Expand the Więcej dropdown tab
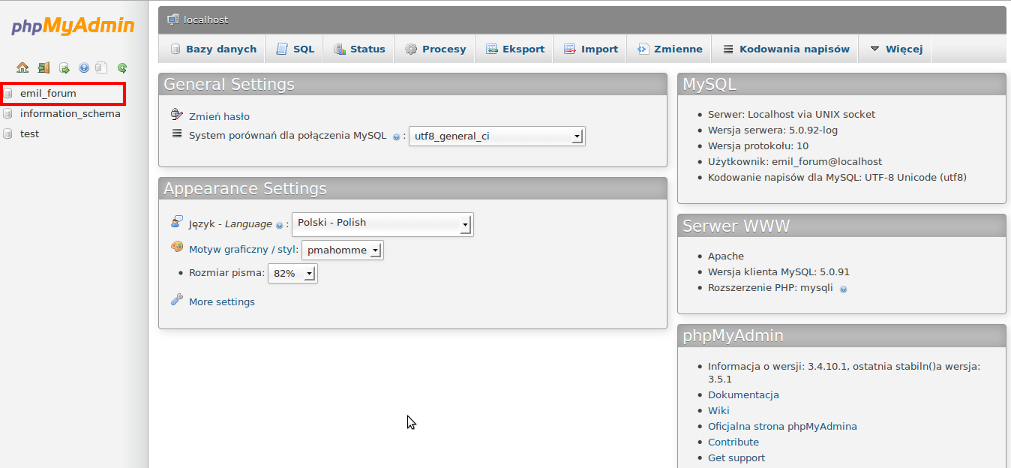1011x468 pixels. [896, 49]
